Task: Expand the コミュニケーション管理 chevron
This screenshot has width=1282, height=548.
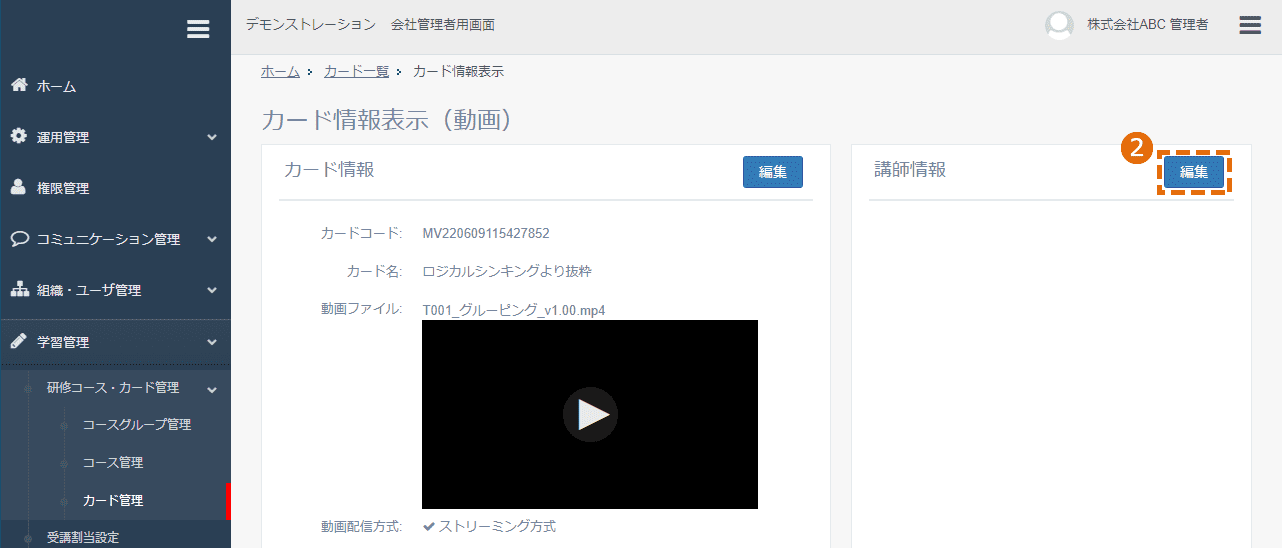Action: 211,239
